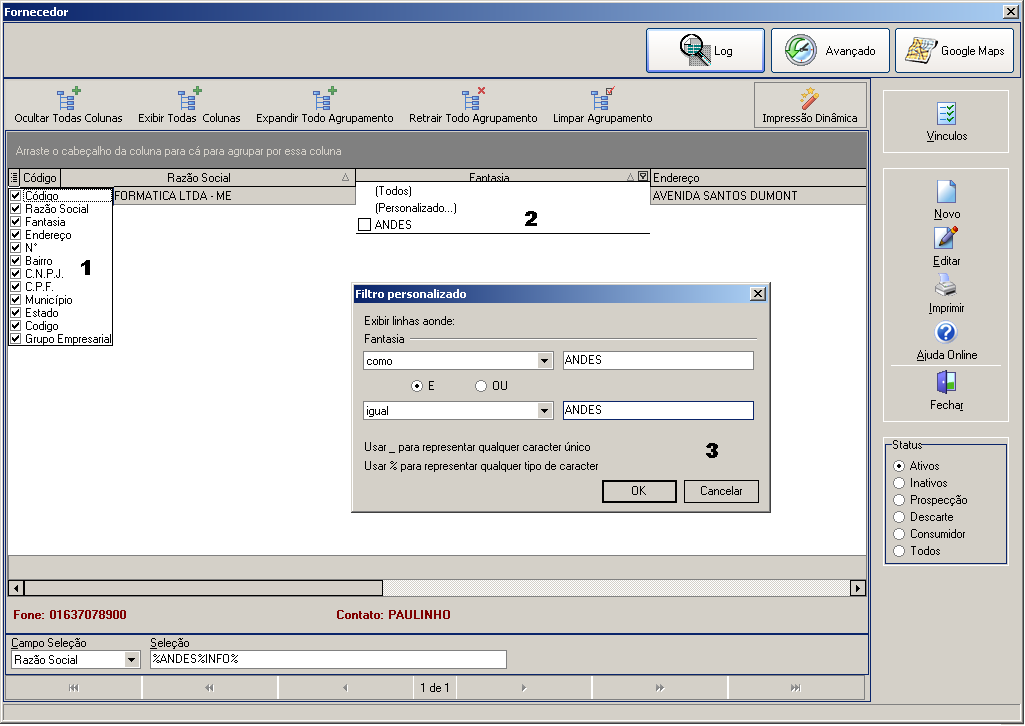Click the 'FORMATICA LTDA - ME' cell
The image size is (1025, 726).
[x=234, y=195]
